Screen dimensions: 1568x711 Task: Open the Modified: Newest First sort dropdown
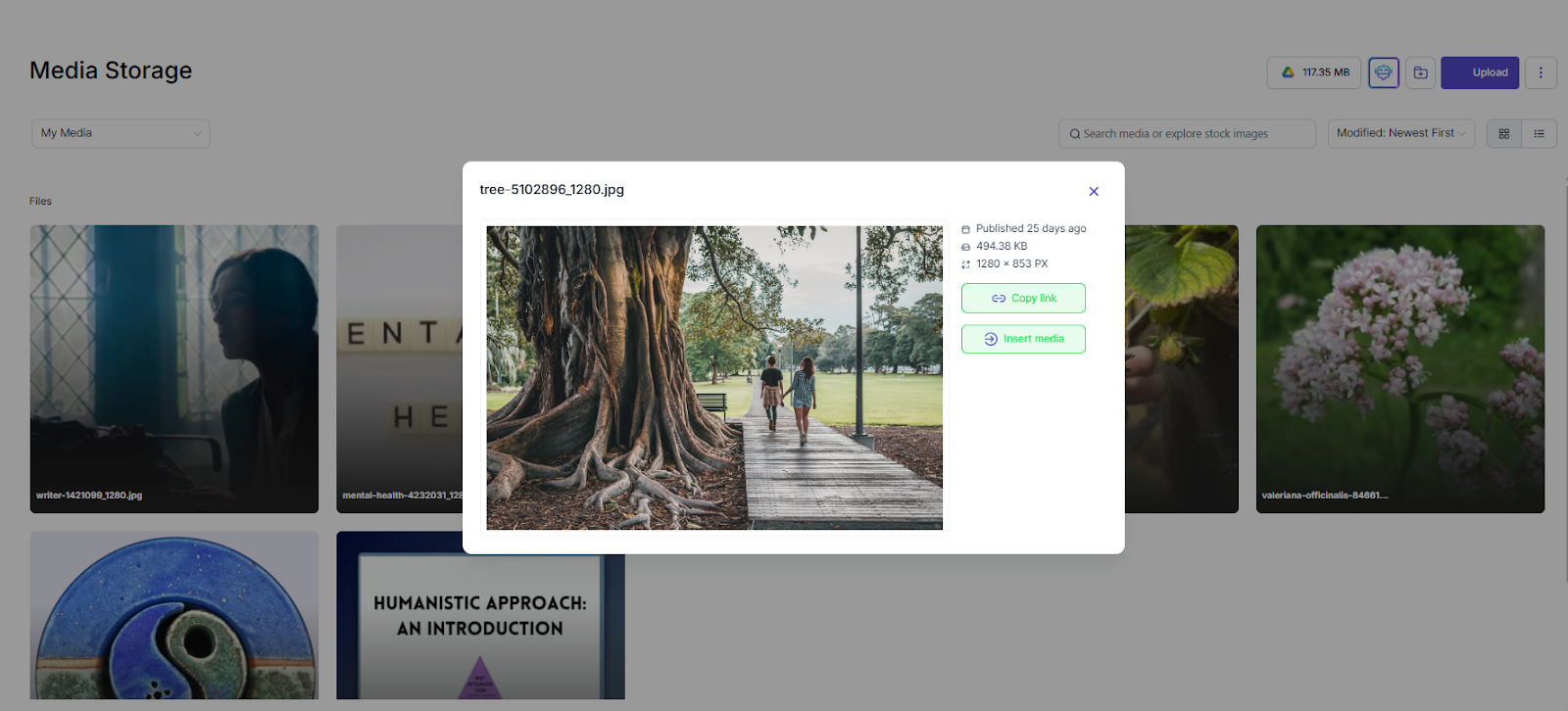(x=1401, y=133)
